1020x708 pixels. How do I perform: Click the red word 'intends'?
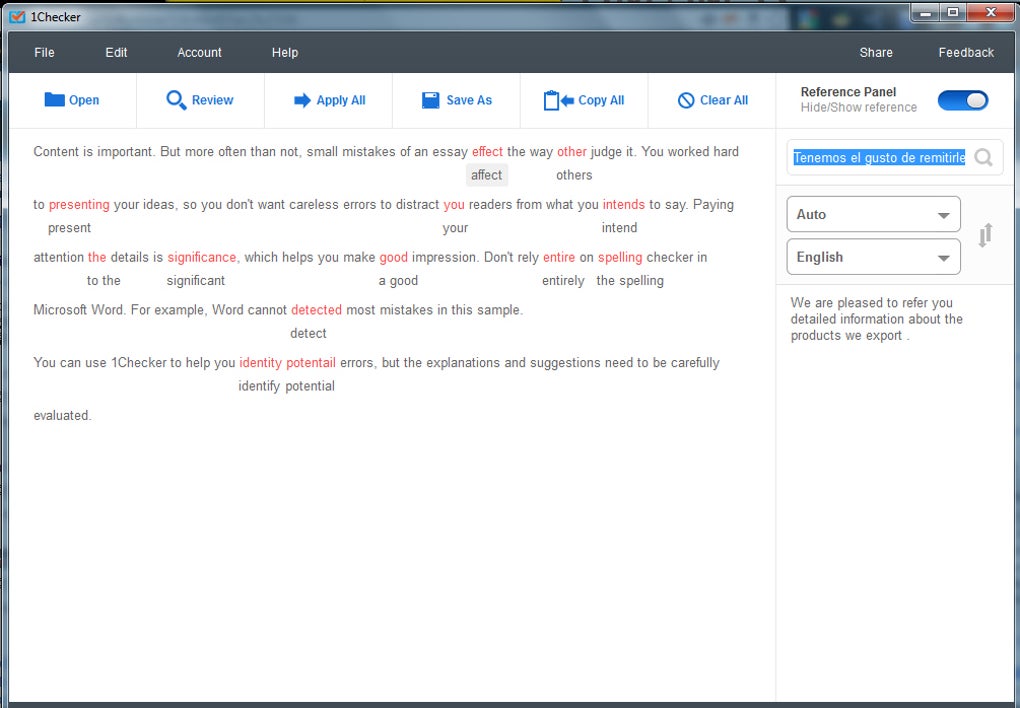[623, 204]
